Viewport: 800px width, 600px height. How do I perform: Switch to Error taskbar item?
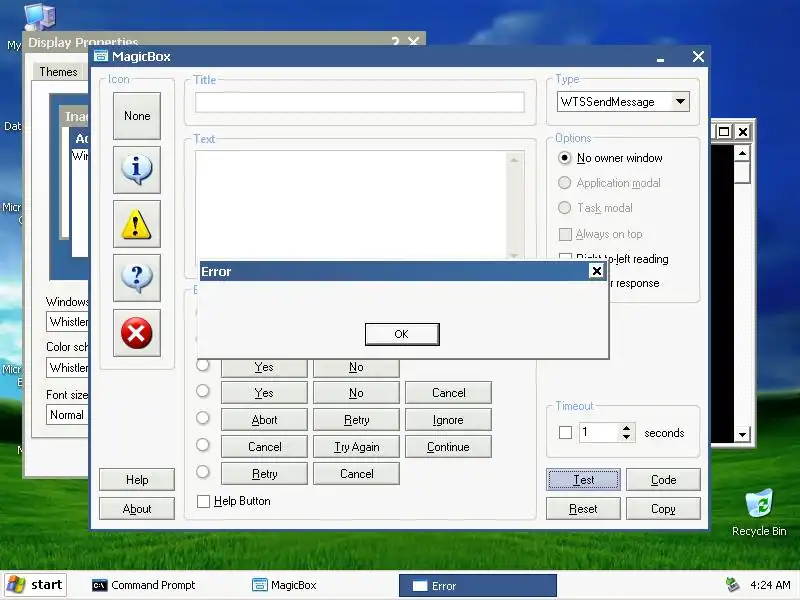click(x=478, y=586)
